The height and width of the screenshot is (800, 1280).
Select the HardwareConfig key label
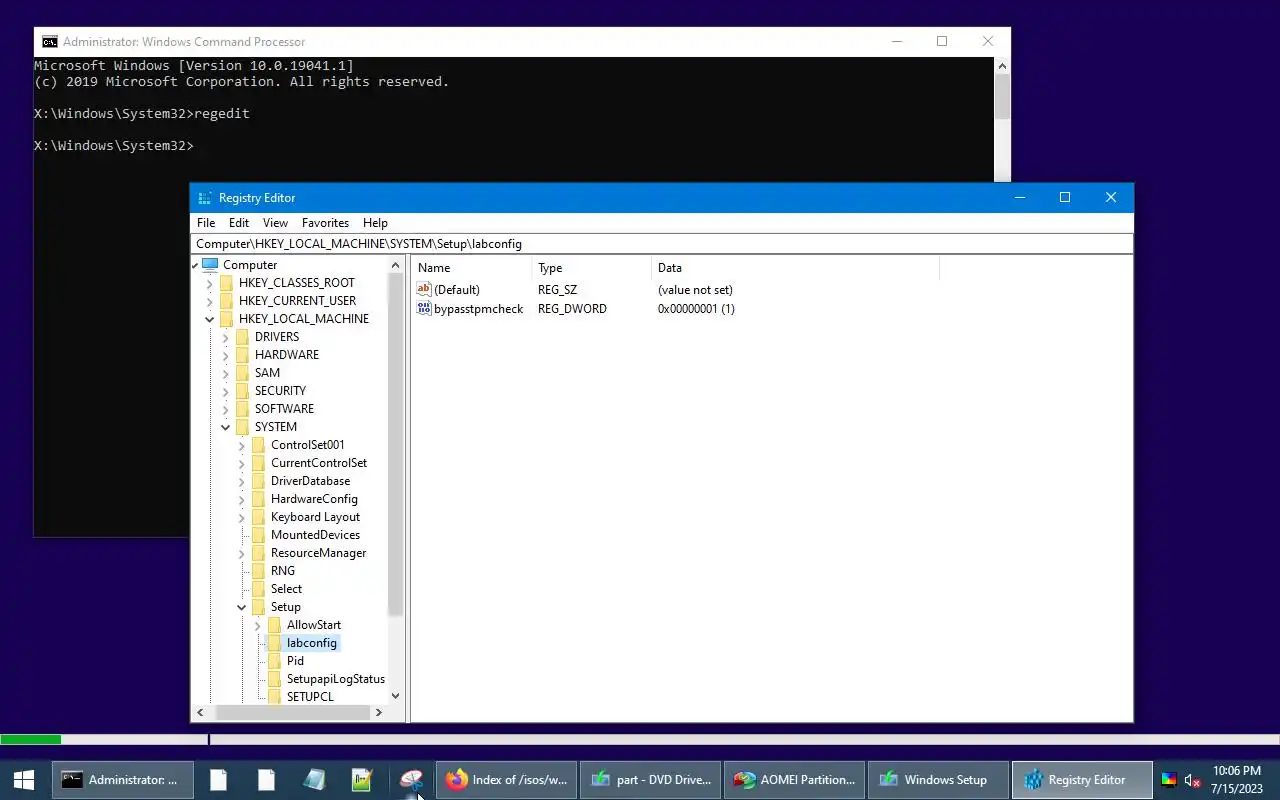314,499
